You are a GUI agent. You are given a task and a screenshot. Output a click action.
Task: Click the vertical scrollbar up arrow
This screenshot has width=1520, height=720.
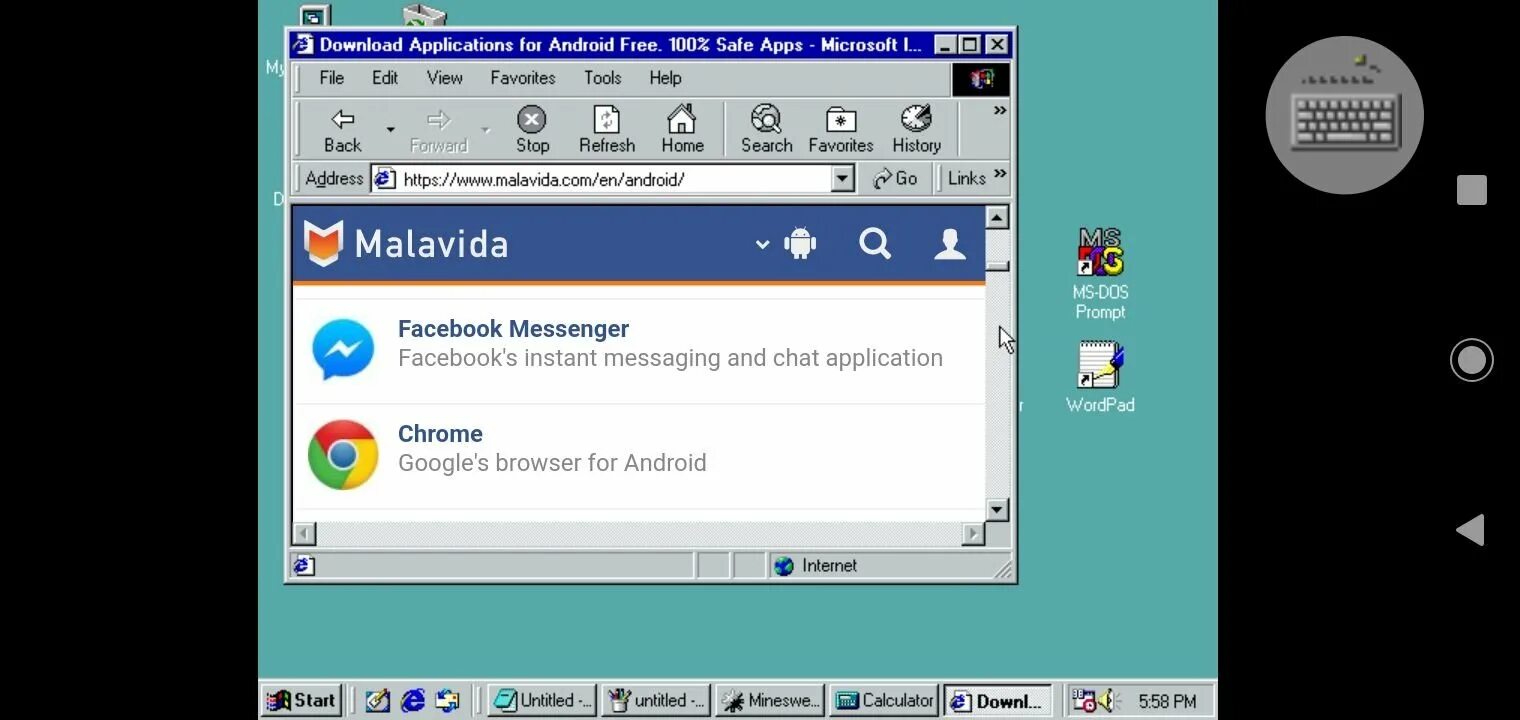pos(997,217)
